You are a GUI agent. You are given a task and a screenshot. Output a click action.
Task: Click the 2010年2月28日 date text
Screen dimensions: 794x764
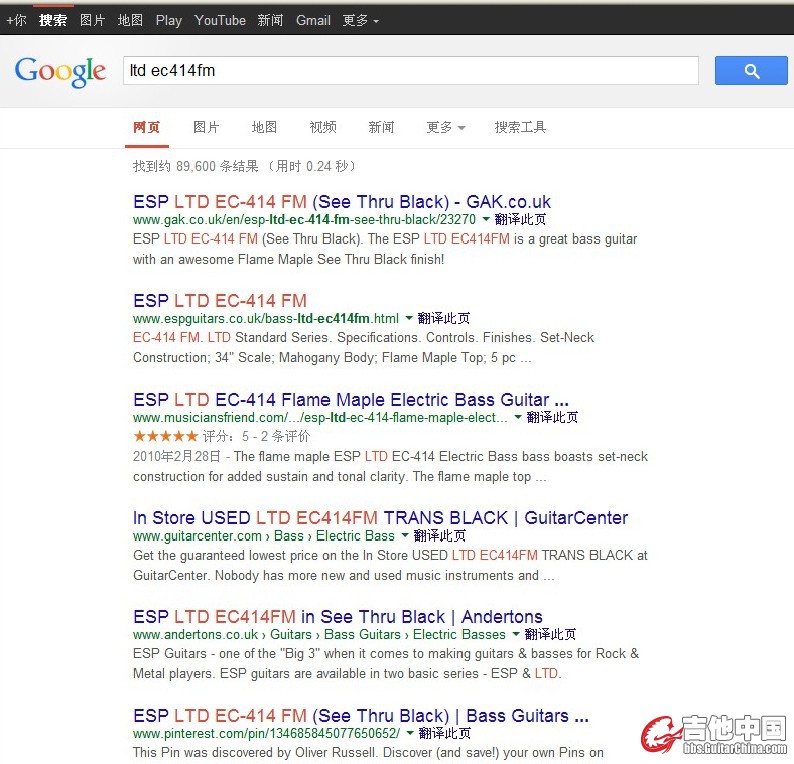(x=177, y=456)
